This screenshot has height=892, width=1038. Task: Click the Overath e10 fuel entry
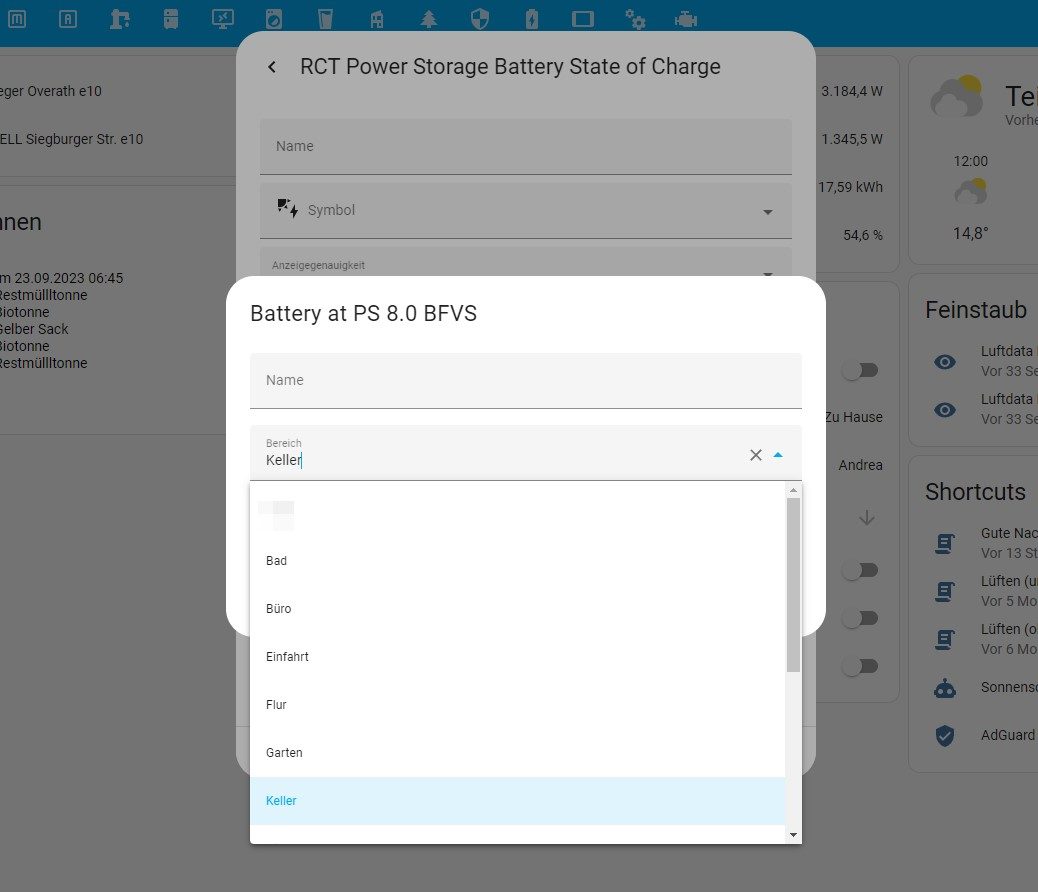pos(51,91)
